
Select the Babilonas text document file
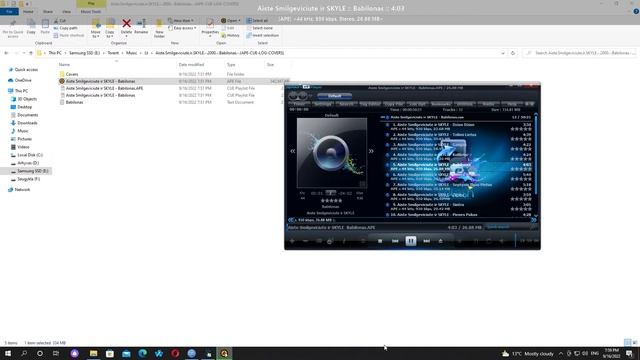74,102
